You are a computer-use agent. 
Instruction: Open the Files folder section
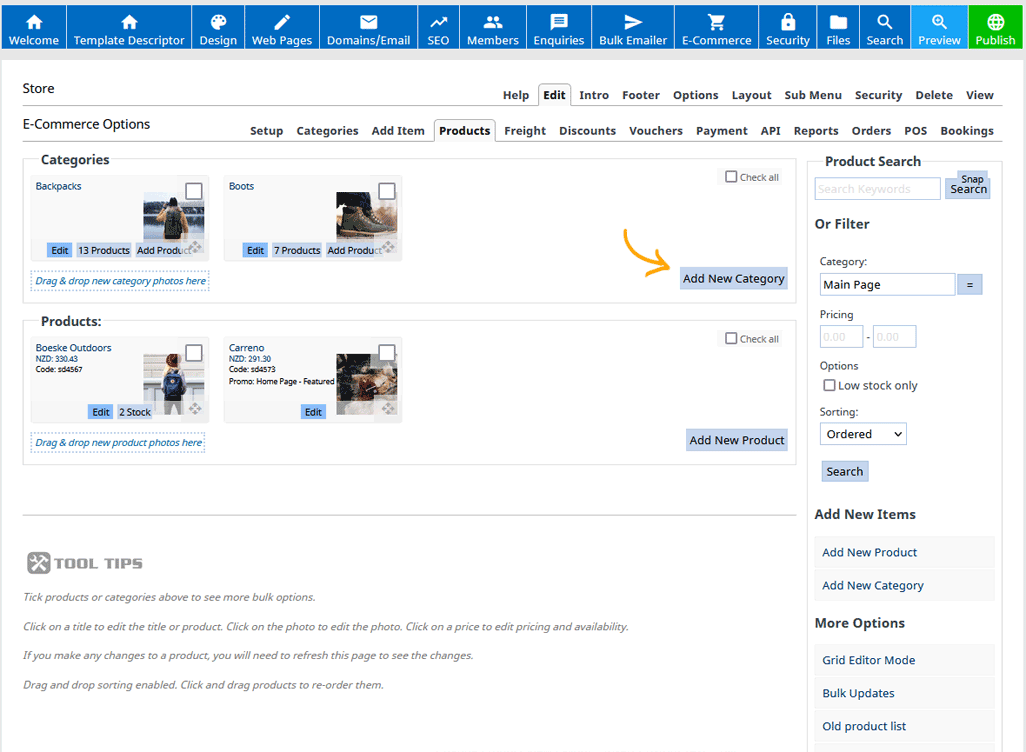pyautogui.click(x=838, y=27)
